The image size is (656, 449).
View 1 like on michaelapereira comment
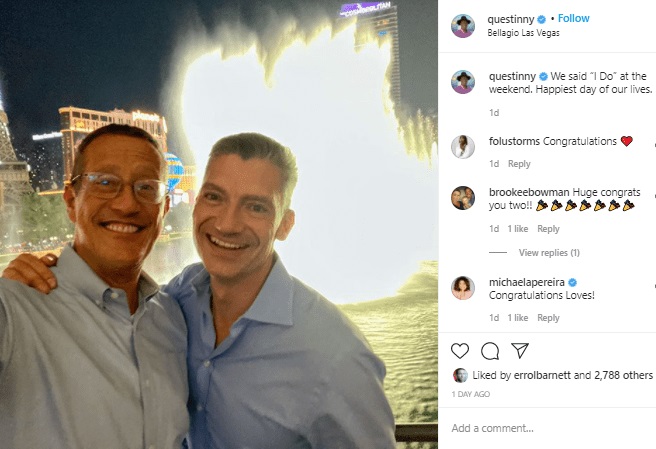pyautogui.click(x=518, y=318)
